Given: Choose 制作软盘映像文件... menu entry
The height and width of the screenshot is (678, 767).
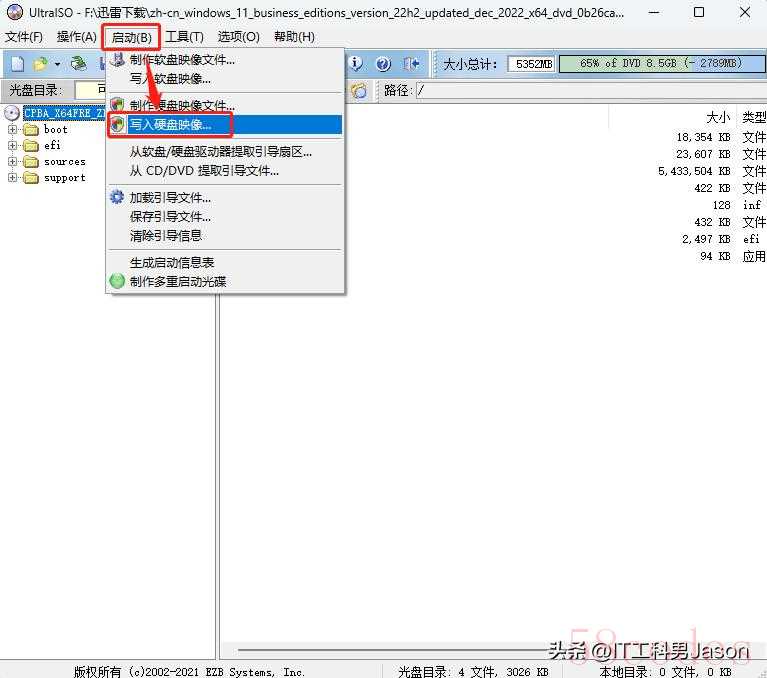Looking at the screenshot, I should pos(225,60).
